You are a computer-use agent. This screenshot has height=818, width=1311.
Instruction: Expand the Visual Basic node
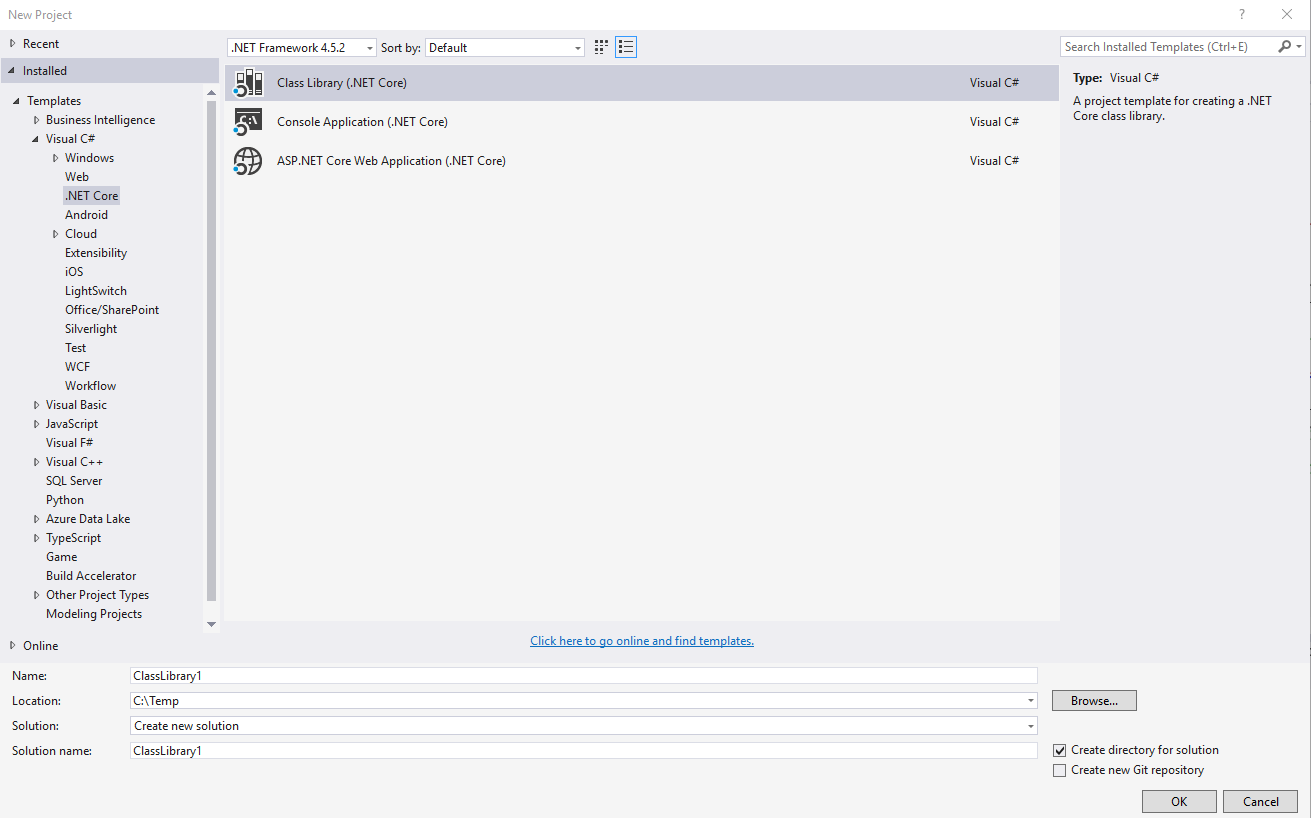click(36, 405)
